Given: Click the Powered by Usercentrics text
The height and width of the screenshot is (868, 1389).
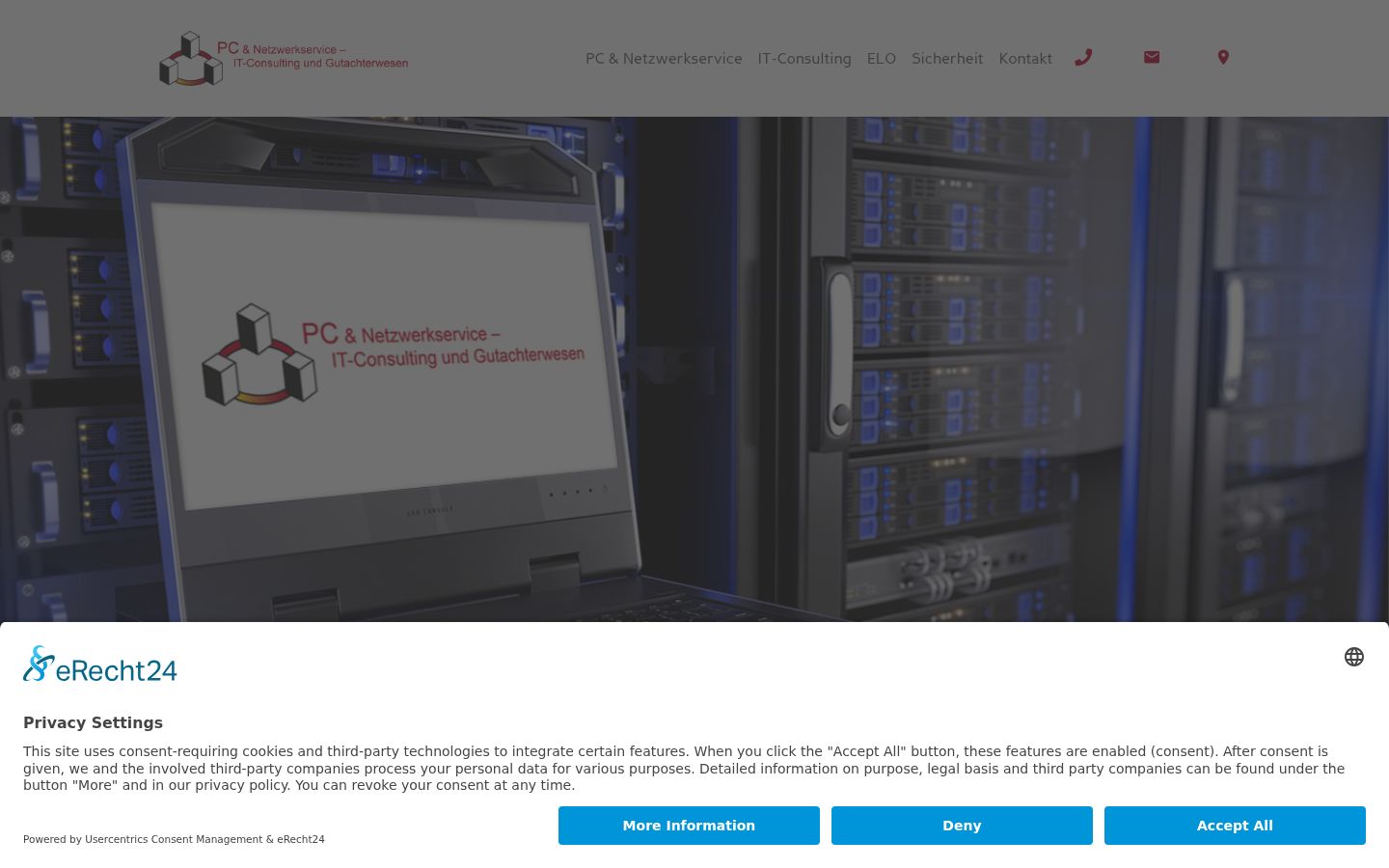Looking at the screenshot, I should click(174, 839).
